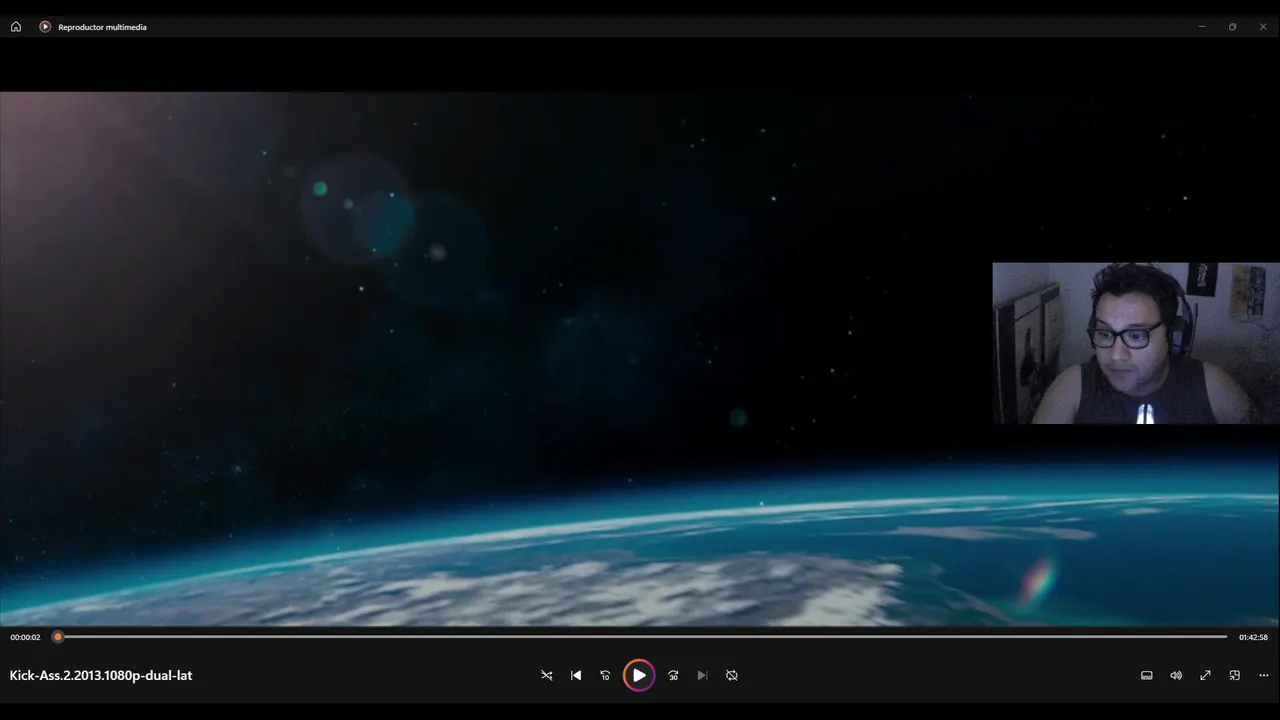The width and height of the screenshot is (1280, 720).
Task: Switch to full screen view
Action: click(x=1205, y=675)
